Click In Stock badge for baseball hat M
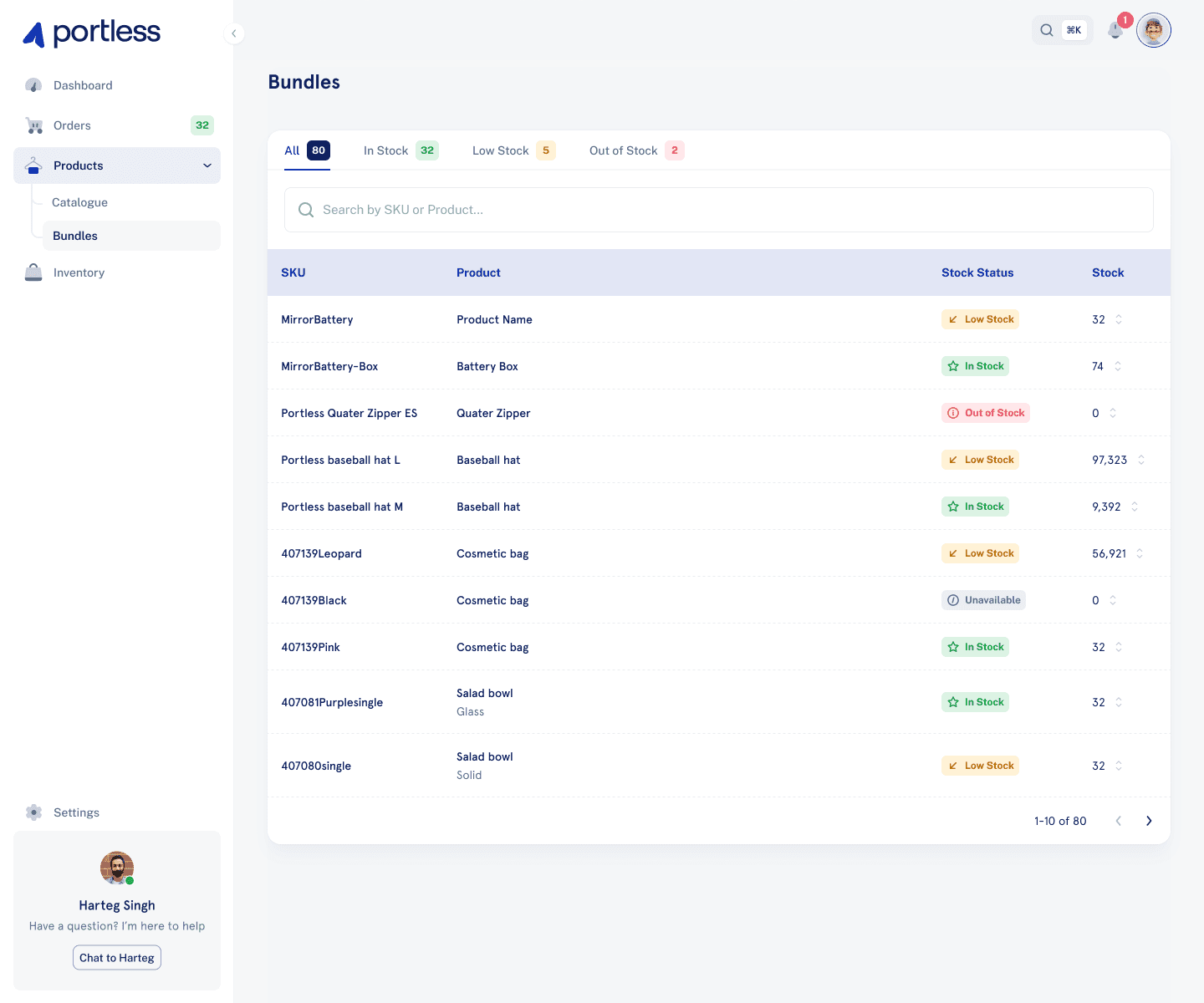The height and width of the screenshot is (1003, 1204). (975, 507)
